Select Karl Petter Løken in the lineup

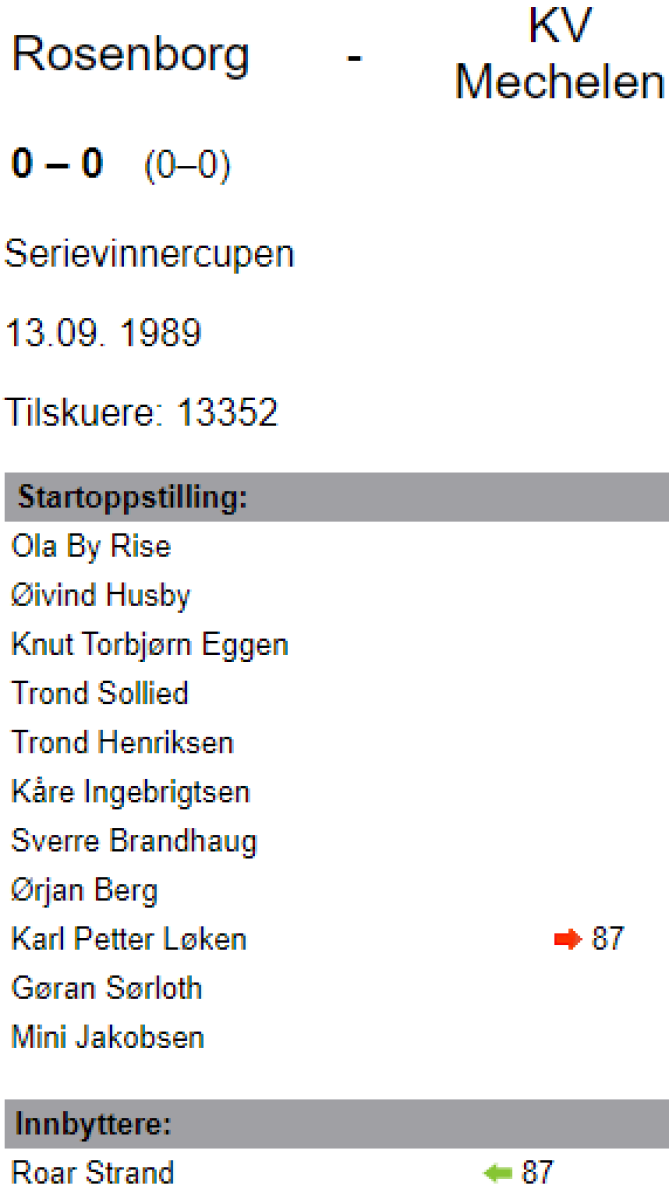[129, 940]
